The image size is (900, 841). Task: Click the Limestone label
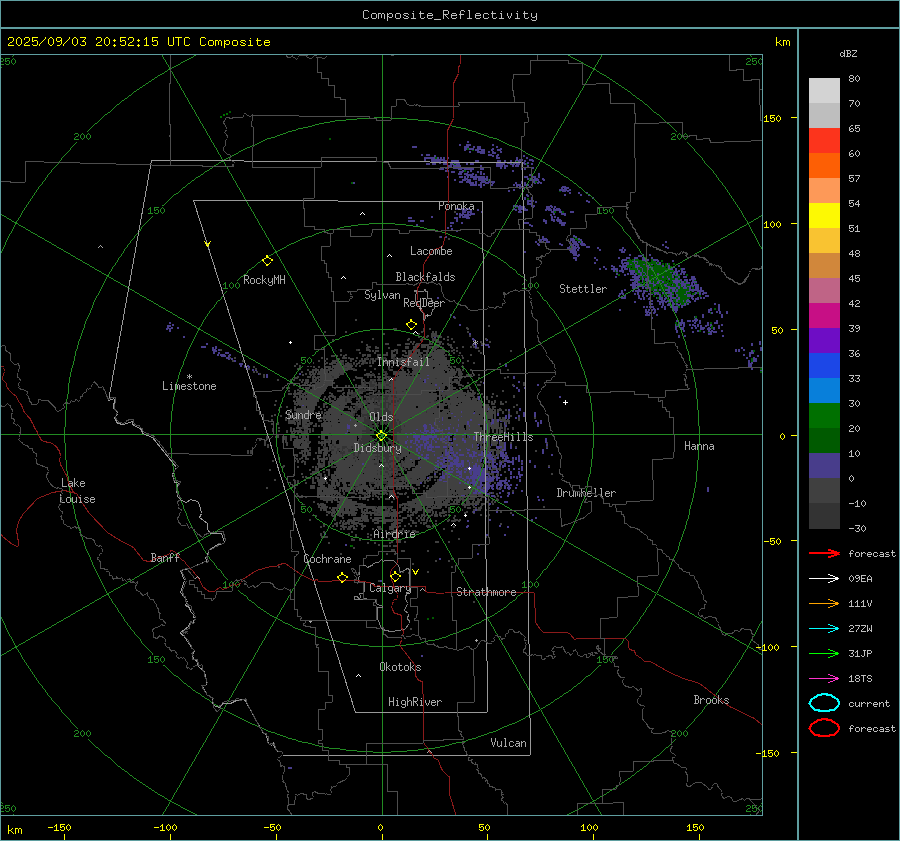tap(189, 386)
